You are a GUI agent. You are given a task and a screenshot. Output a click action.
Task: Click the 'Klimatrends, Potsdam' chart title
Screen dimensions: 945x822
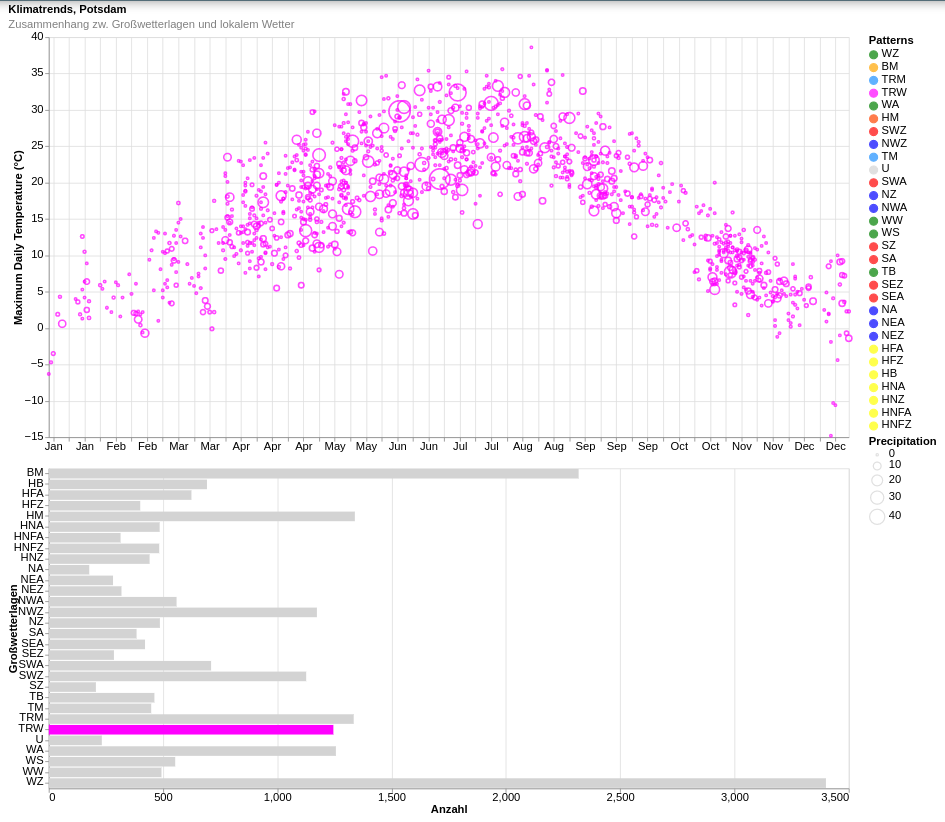tap(67, 9)
